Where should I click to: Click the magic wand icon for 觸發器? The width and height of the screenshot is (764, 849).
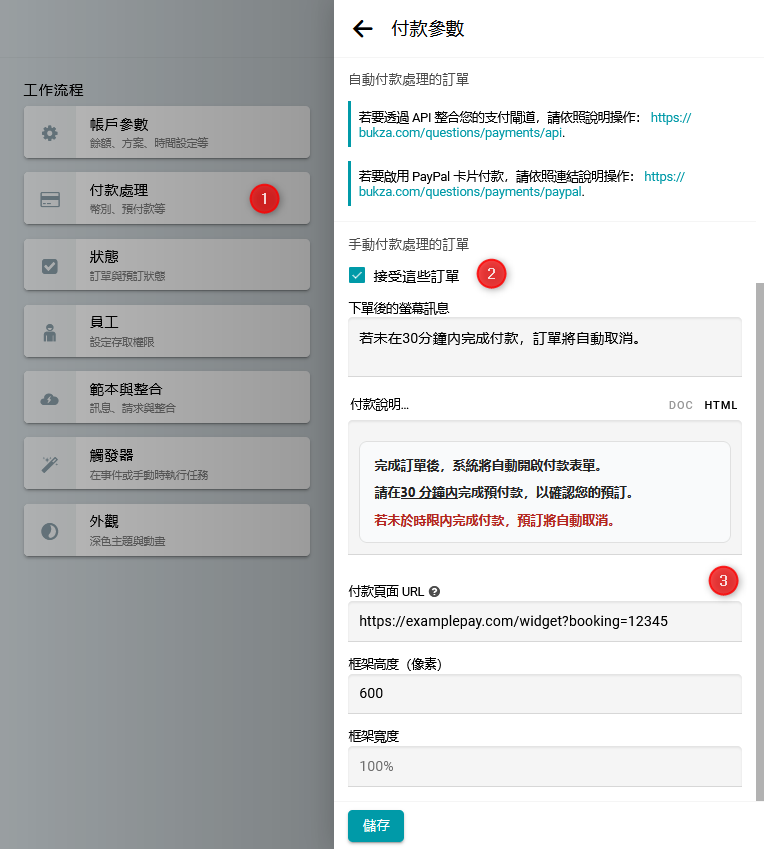tap(50, 464)
